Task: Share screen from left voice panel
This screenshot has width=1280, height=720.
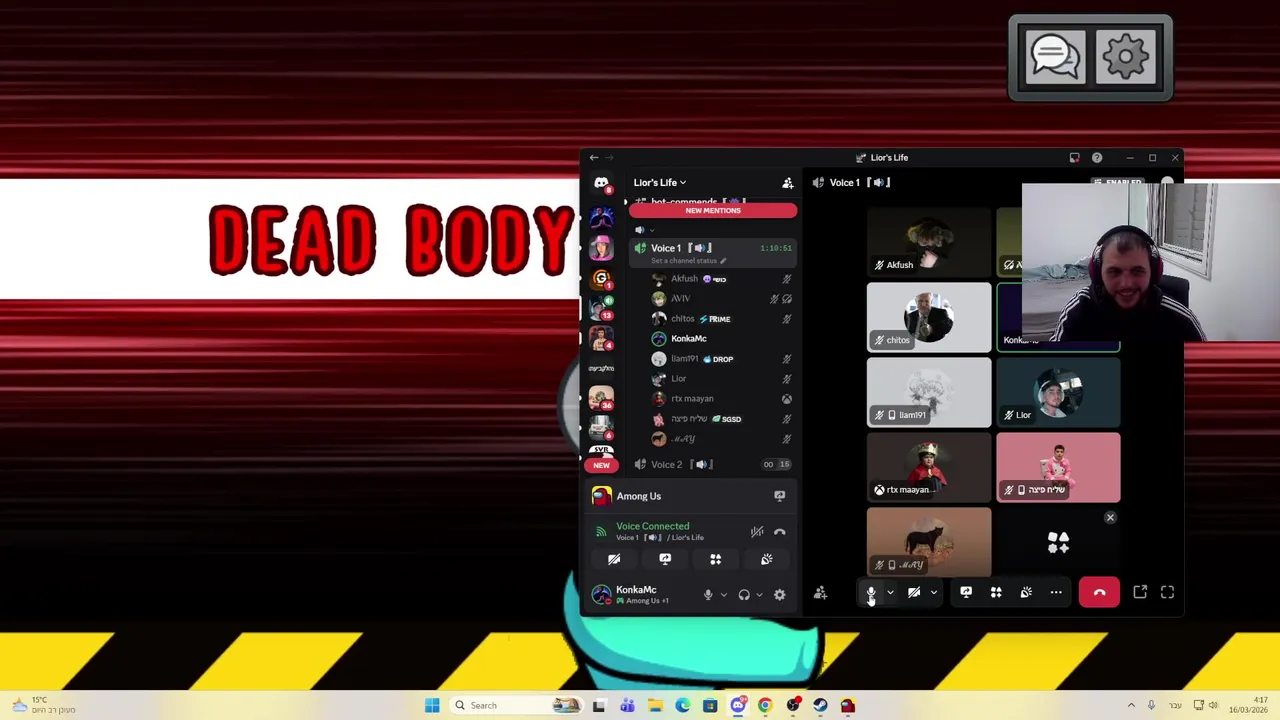Action: tap(665, 559)
